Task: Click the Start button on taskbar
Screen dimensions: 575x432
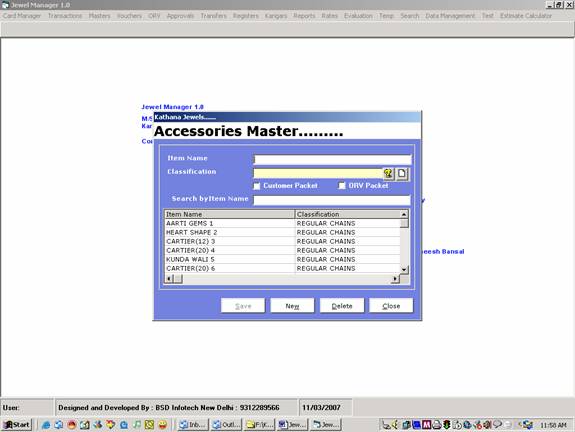Action: point(17,425)
